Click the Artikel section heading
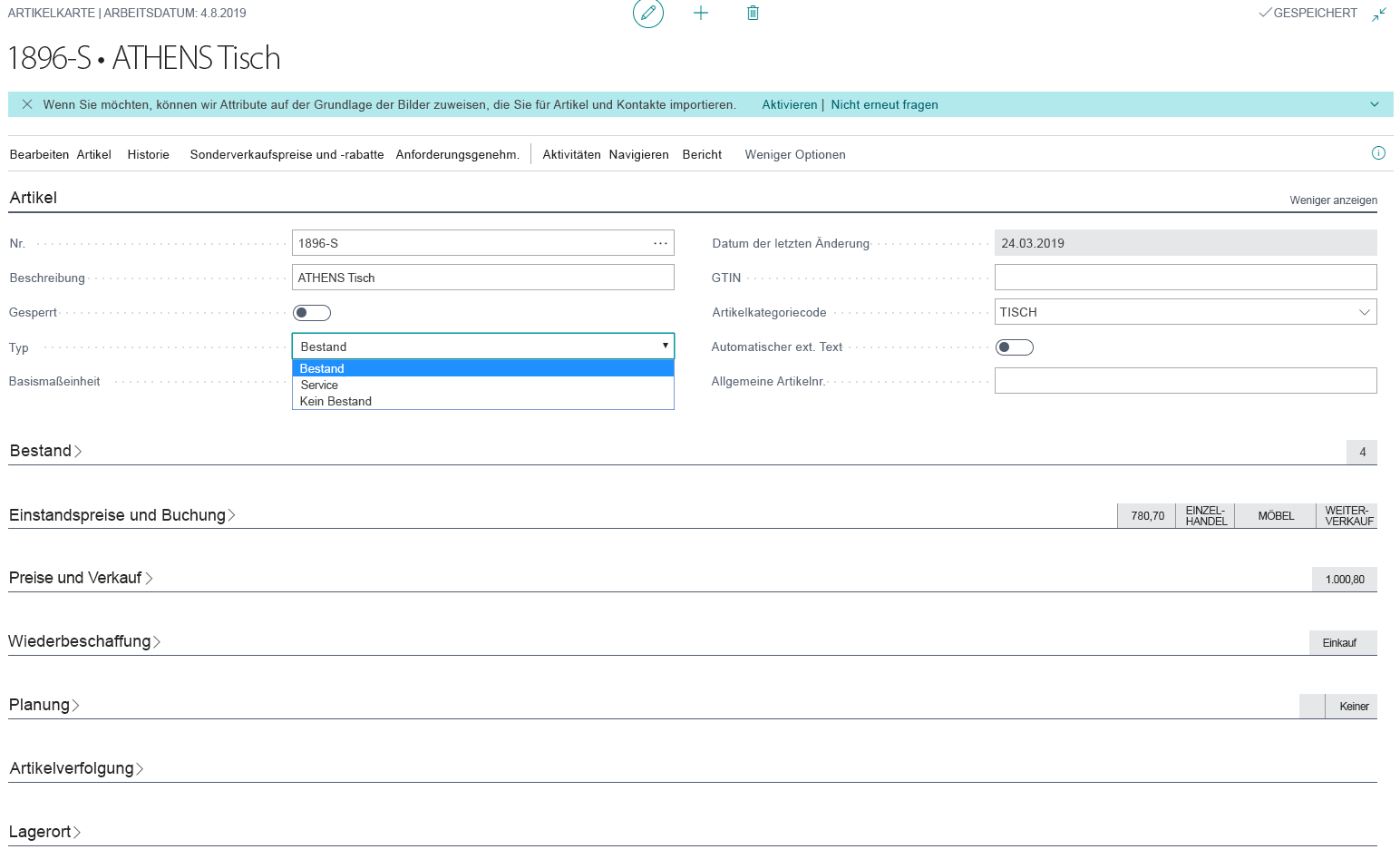Image resolution: width=1400 pixels, height=859 pixels. pos(34,198)
